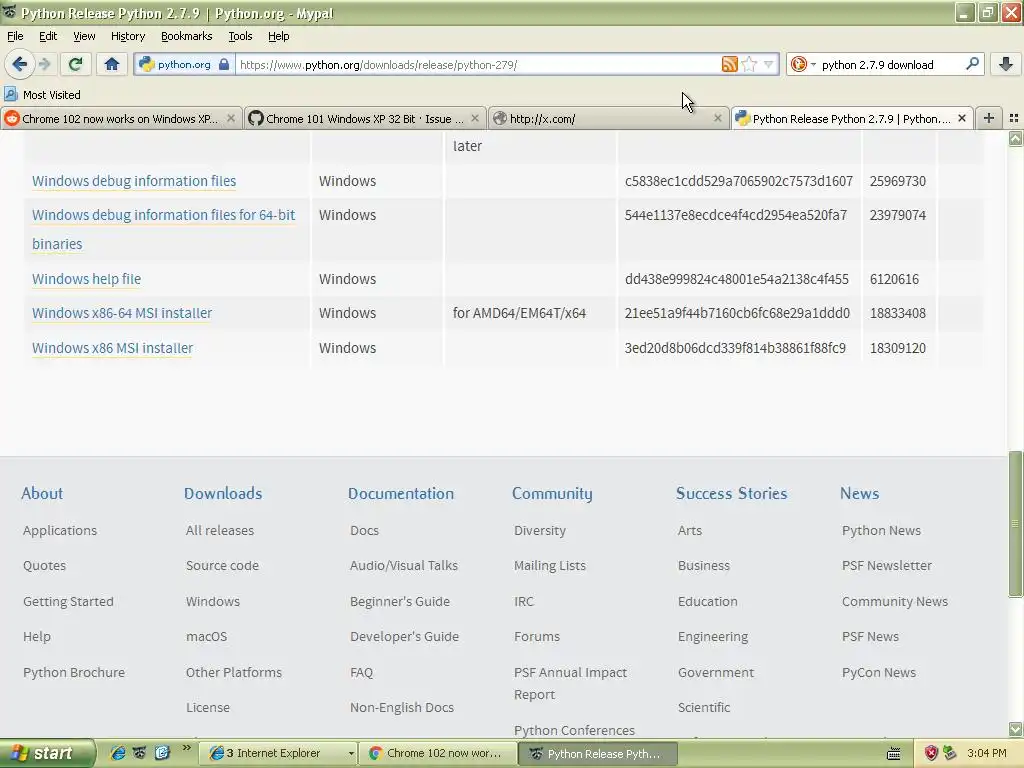The height and width of the screenshot is (768, 1024).
Task: Switch to Chrome 102 now wor... taskbar button
Action: pos(438,753)
